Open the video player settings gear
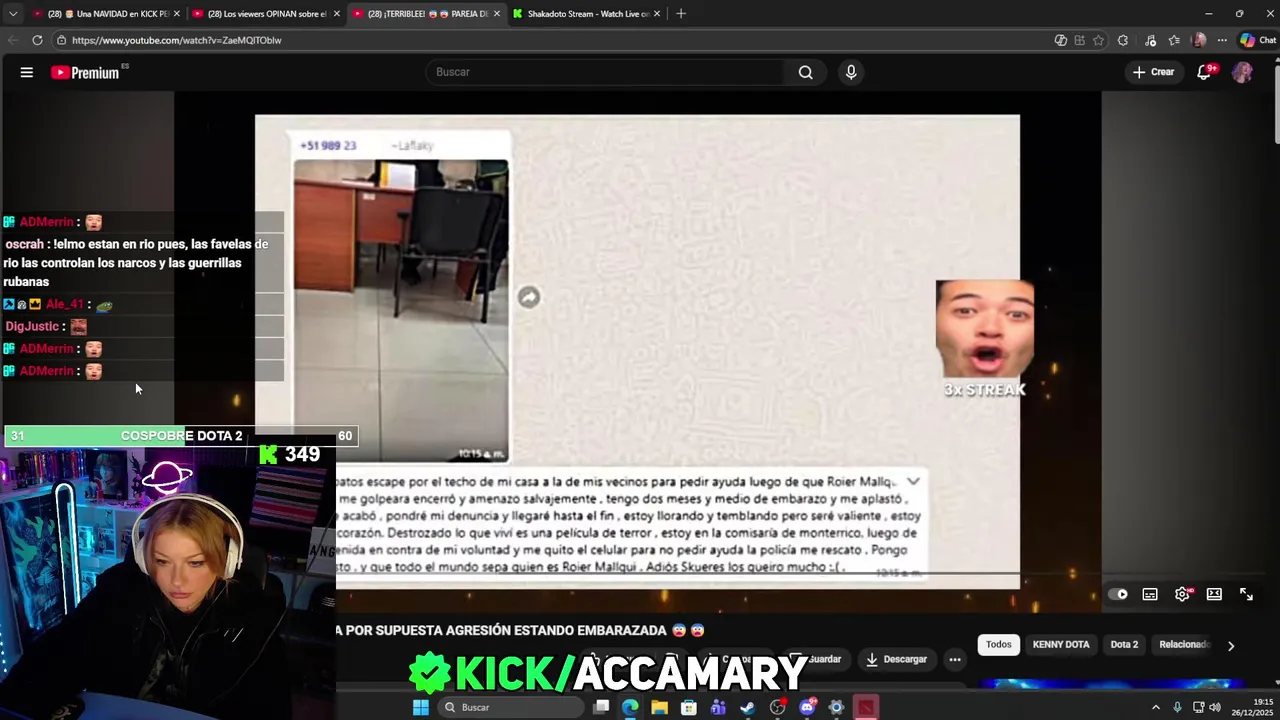The image size is (1280, 720). pos(1182,594)
